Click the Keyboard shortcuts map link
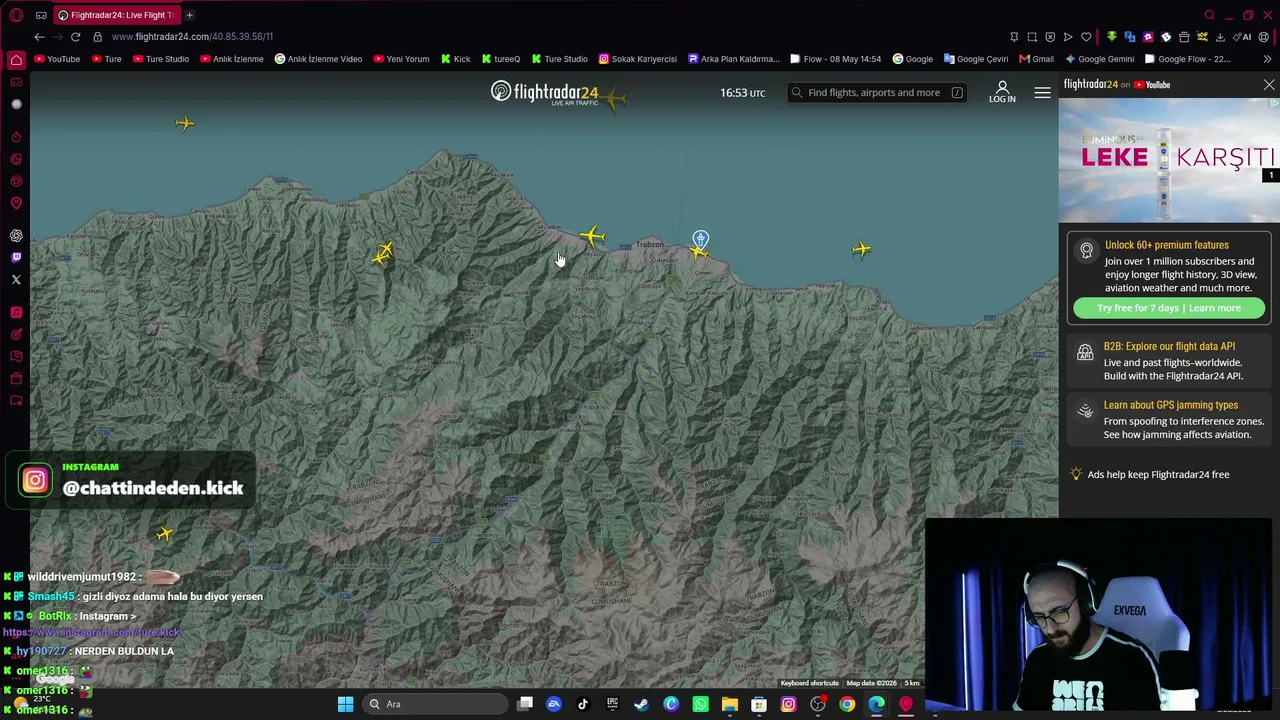The width and height of the screenshot is (1280, 720). coord(810,683)
